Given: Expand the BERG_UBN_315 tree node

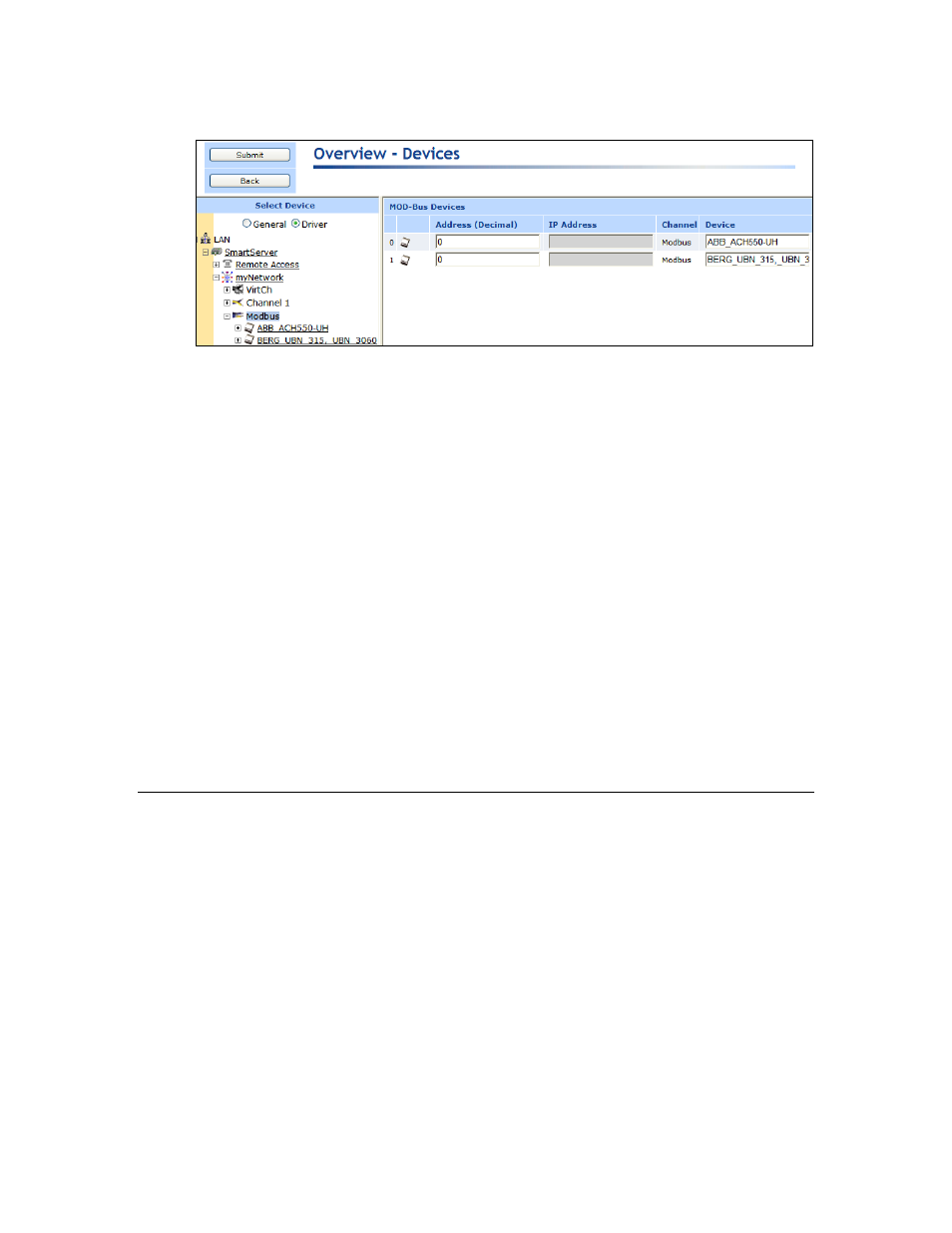Looking at the screenshot, I should pyautogui.click(x=238, y=340).
